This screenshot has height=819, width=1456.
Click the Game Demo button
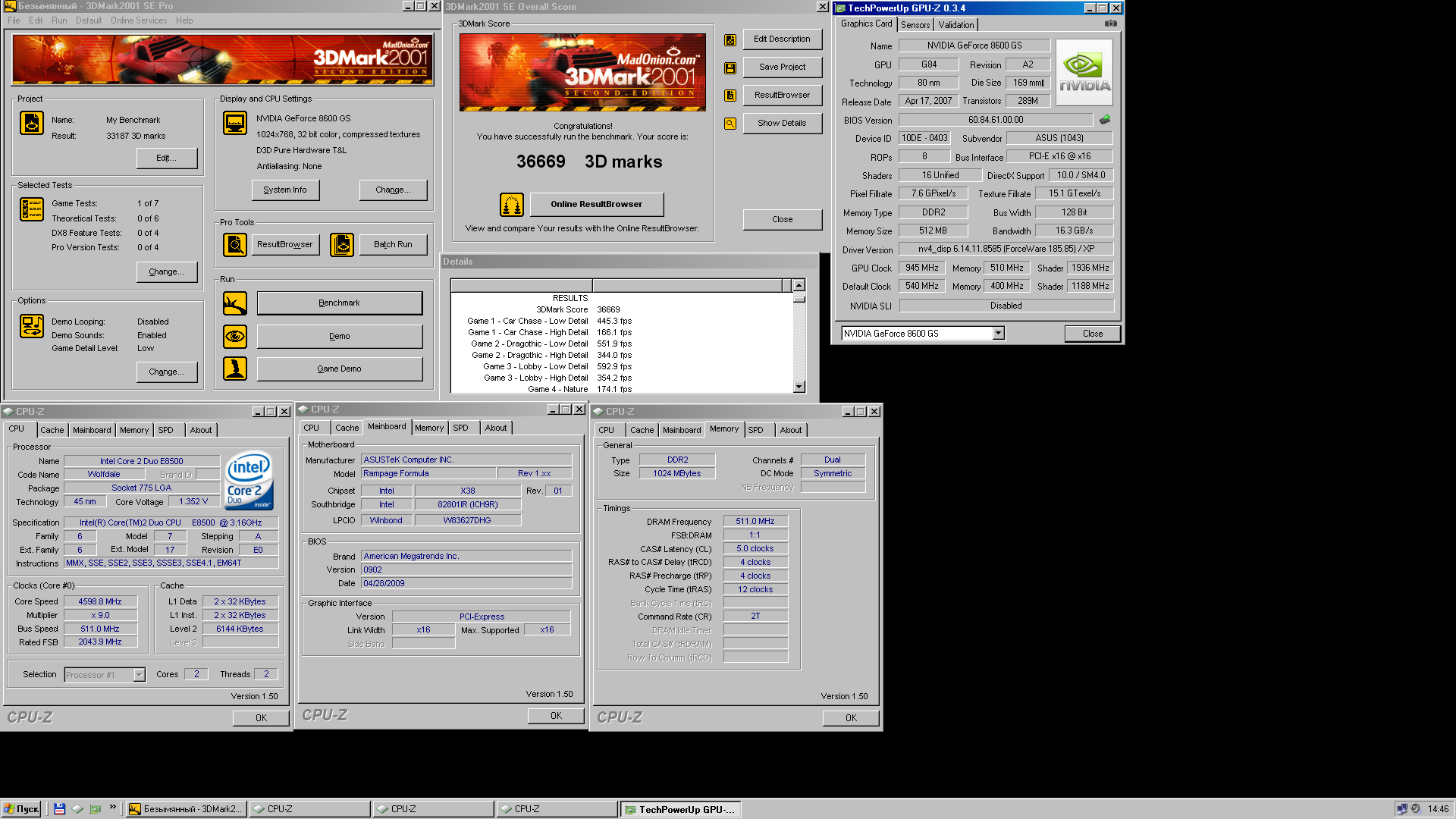339,369
